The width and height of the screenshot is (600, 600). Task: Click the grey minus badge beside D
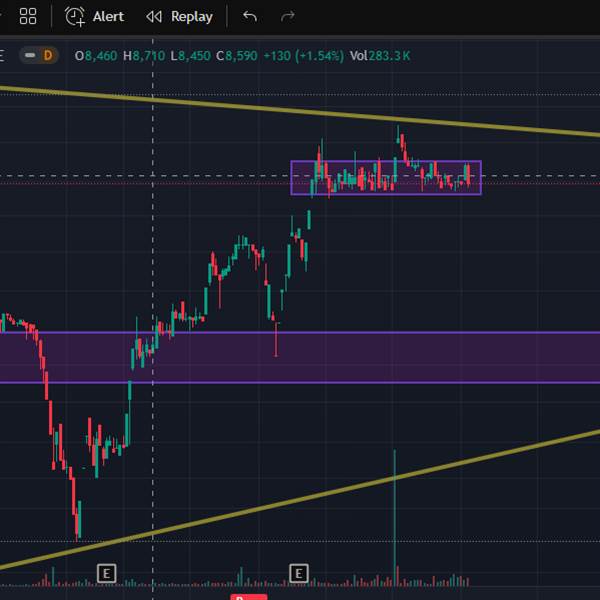tap(30, 55)
